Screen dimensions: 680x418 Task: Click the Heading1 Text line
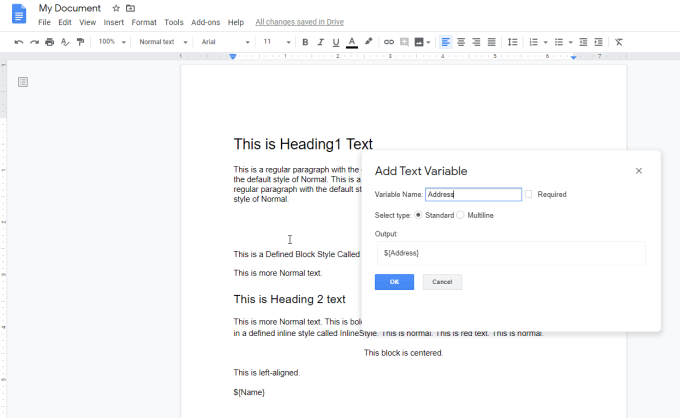tap(303, 144)
